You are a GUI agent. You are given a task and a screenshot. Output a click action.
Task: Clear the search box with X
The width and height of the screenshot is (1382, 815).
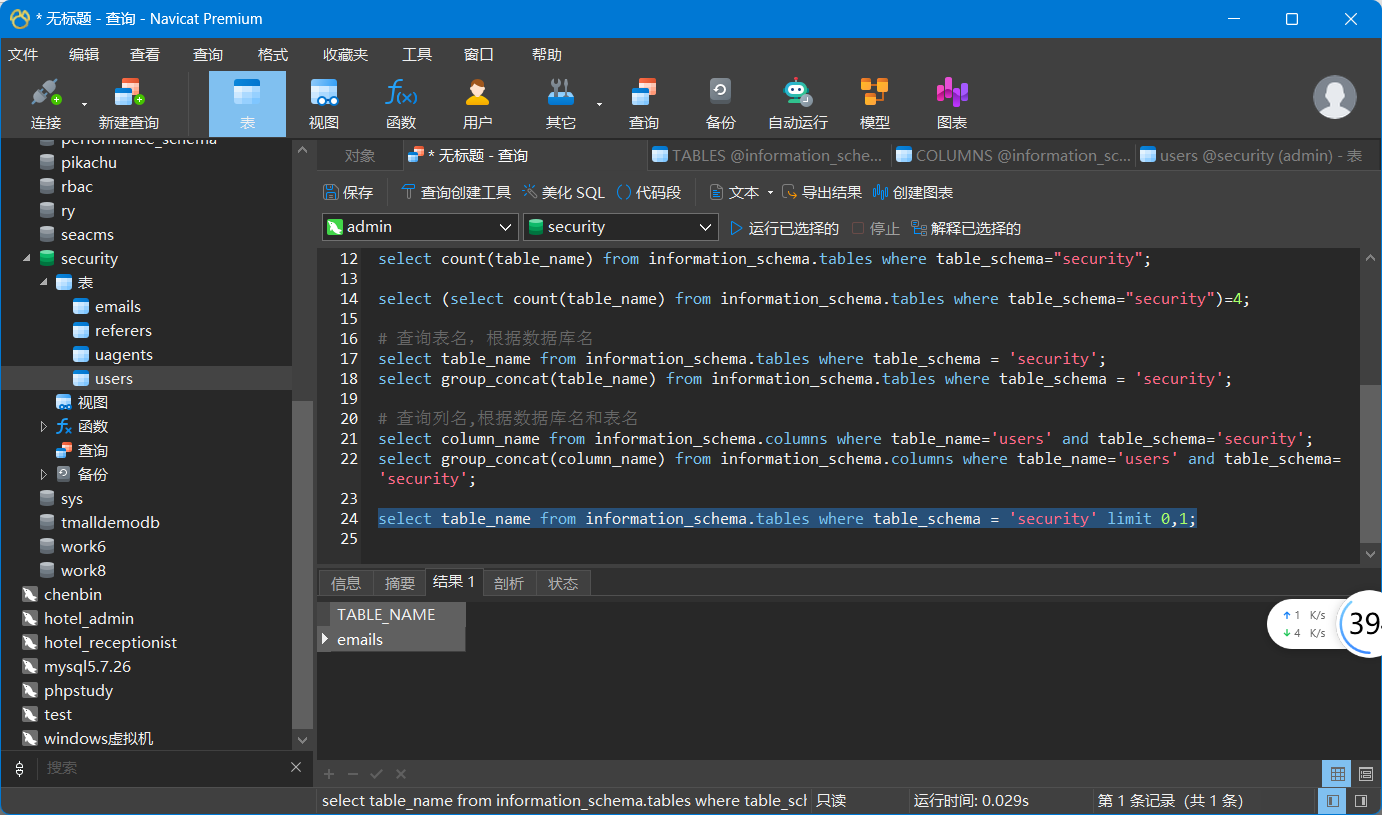(296, 767)
